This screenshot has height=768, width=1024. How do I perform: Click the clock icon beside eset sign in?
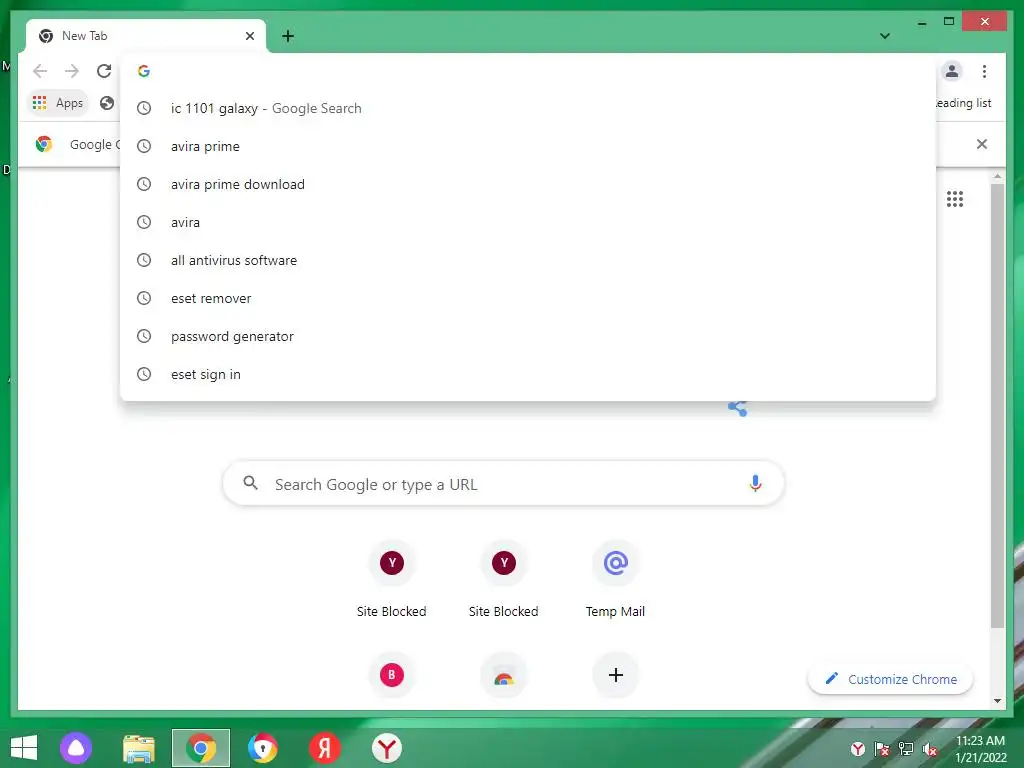click(x=144, y=374)
